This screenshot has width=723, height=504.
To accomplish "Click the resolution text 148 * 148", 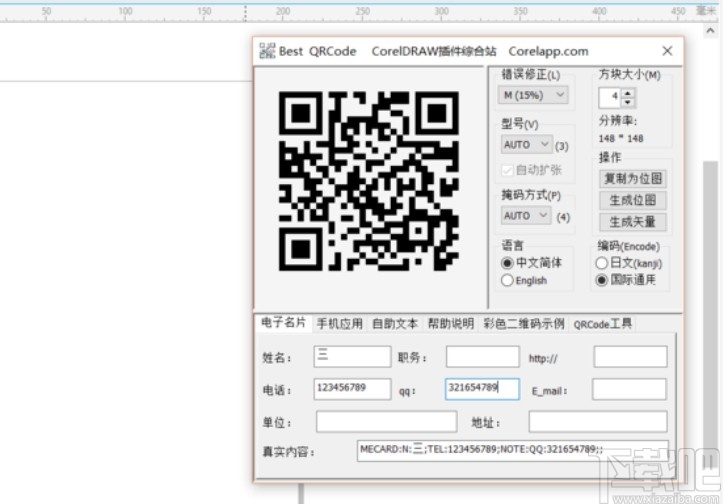I will click(621, 138).
